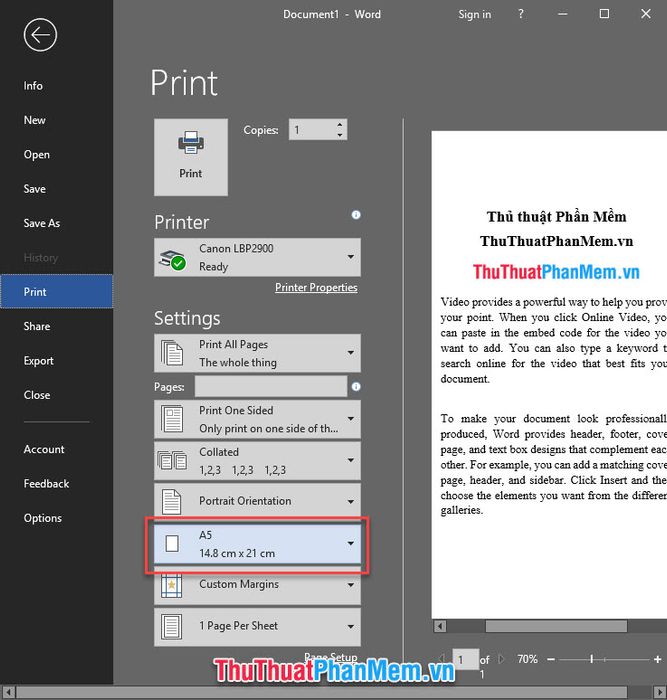The width and height of the screenshot is (667, 700).
Task: Click the 70% zoom level label
Action: pyautogui.click(x=527, y=659)
